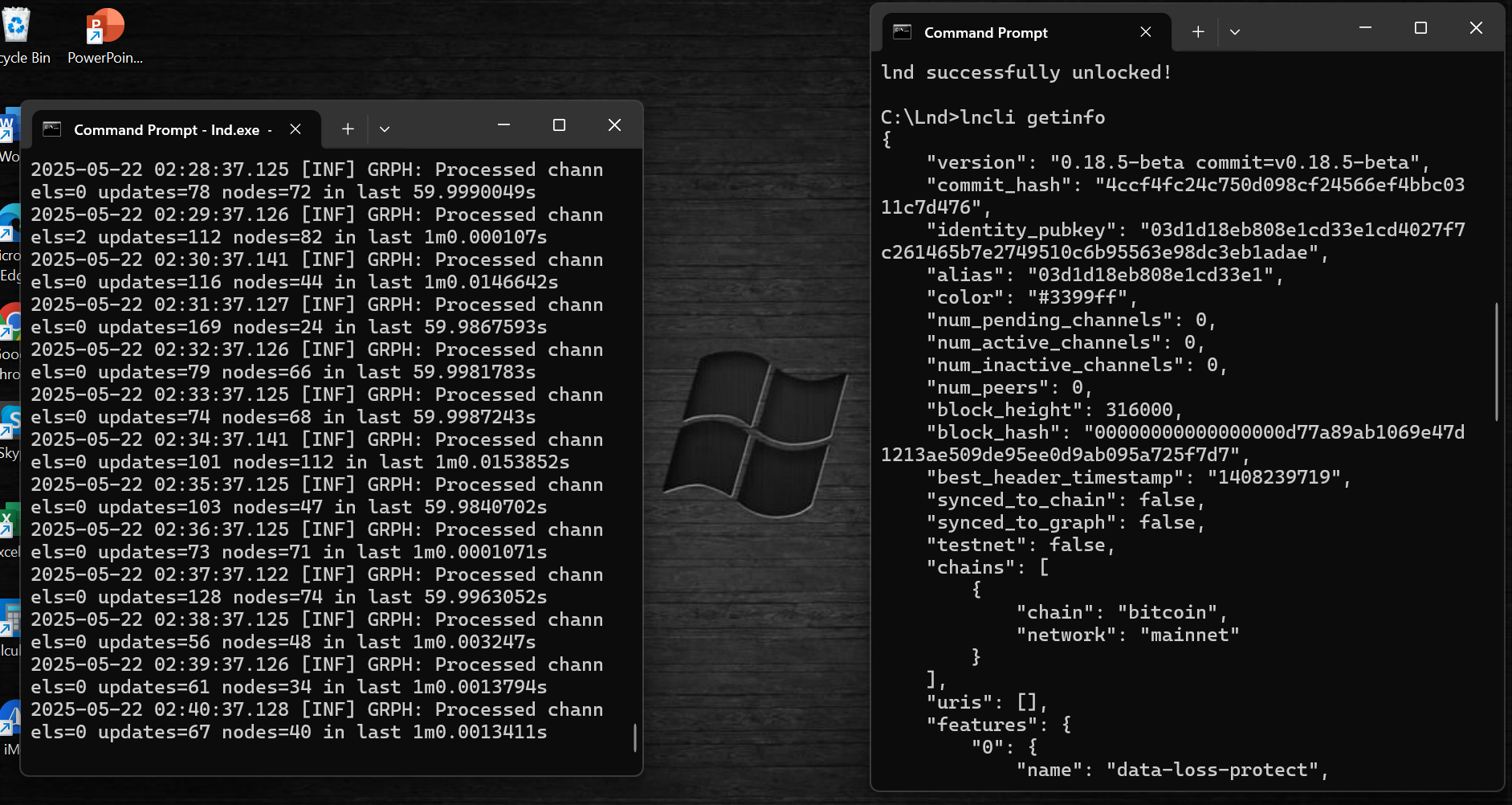Maximize the lnd.exe Command Prompt window
Screen dimensions: 1512x805
(x=559, y=125)
